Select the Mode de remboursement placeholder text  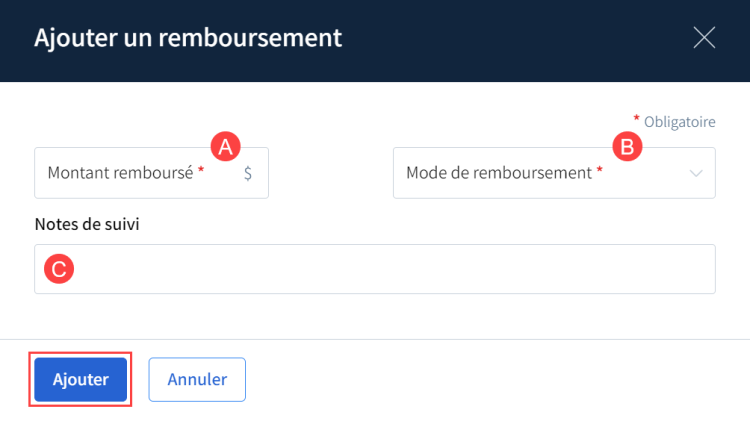(x=499, y=173)
